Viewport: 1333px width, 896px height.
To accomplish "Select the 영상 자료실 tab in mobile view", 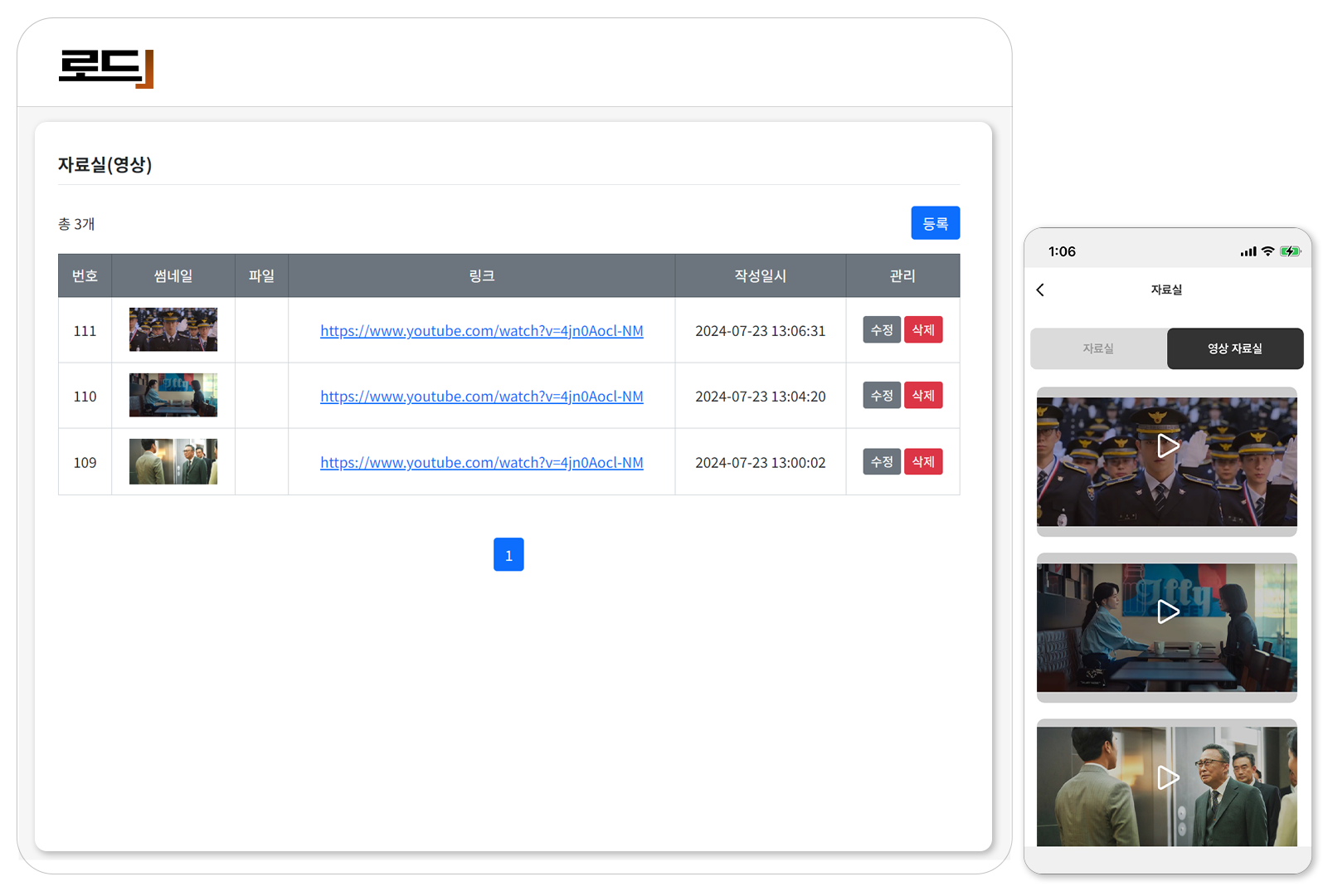I will (1235, 348).
